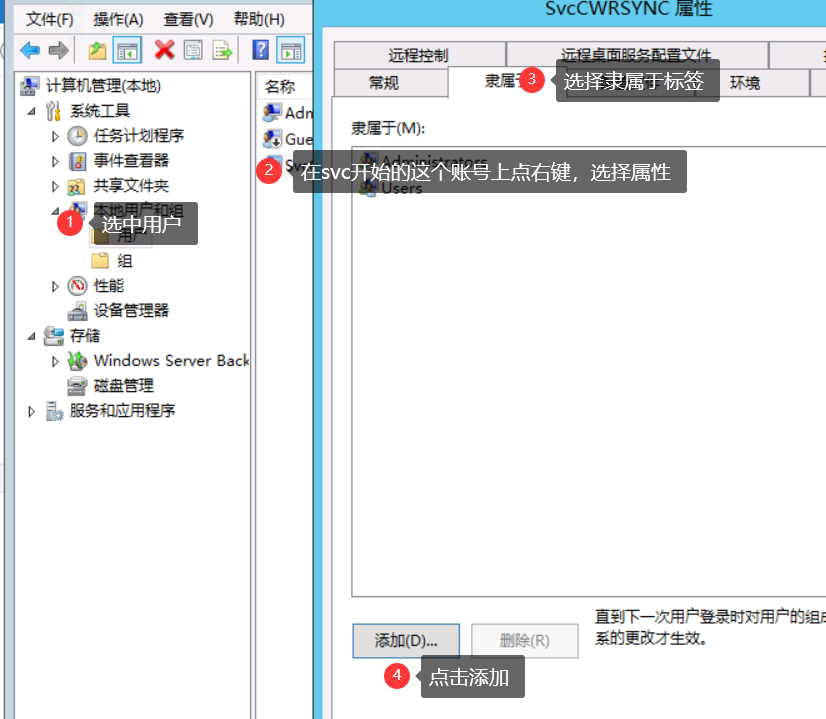Switch to the 远程桌面服务配置文件 tab
826x719 pixels.
[636, 55]
